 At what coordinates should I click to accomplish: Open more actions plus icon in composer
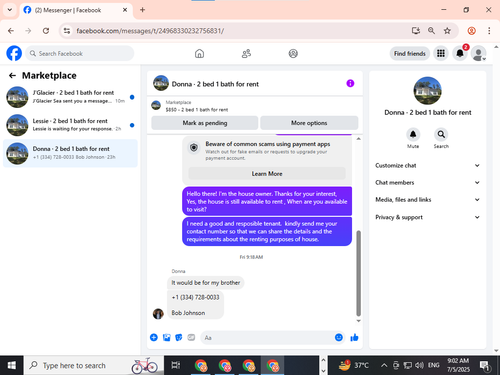click(x=154, y=337)
